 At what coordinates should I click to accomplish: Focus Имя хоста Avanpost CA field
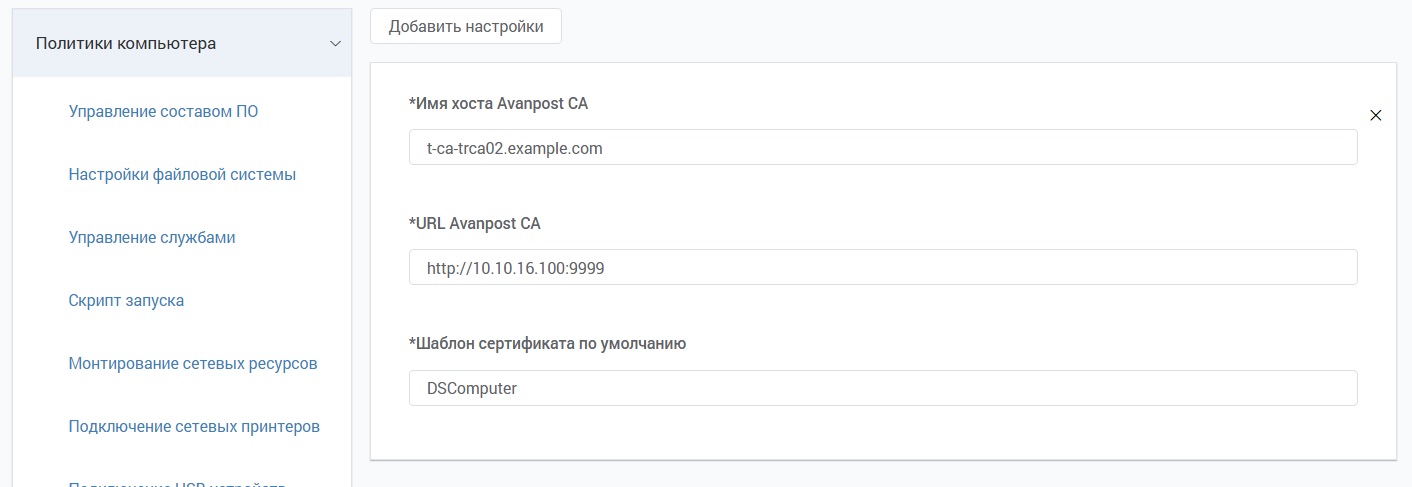883,148
